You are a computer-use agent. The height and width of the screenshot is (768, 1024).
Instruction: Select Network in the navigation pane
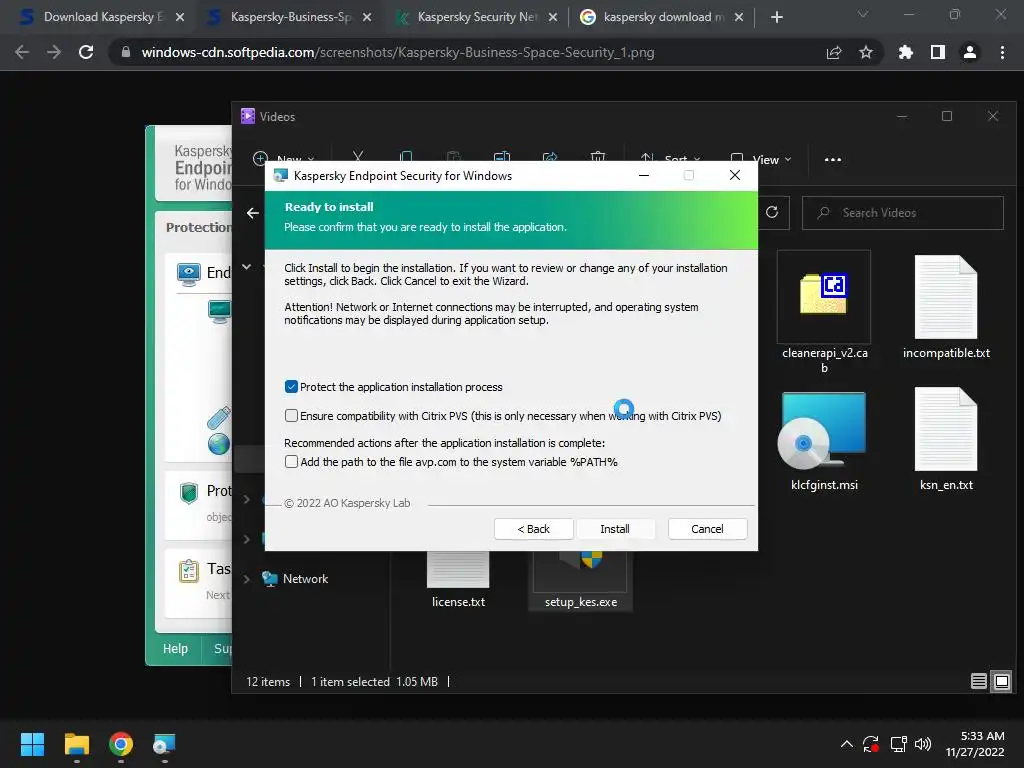(x=305, y=579)
